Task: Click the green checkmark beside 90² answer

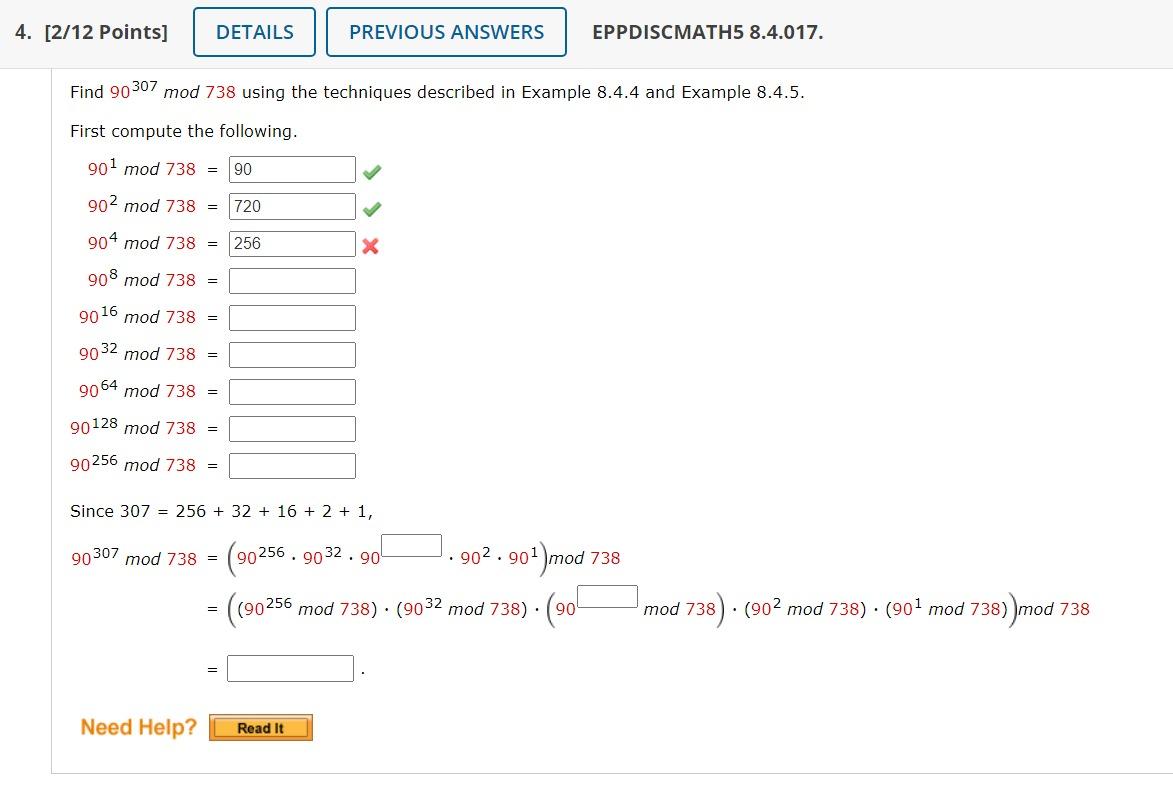Action: [x=371, y=209]
